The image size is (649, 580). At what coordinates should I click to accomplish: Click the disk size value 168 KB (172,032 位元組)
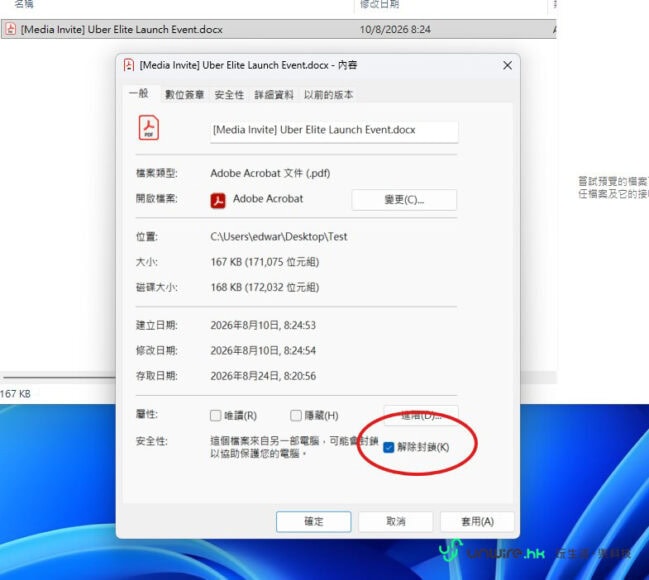(264, 287)
